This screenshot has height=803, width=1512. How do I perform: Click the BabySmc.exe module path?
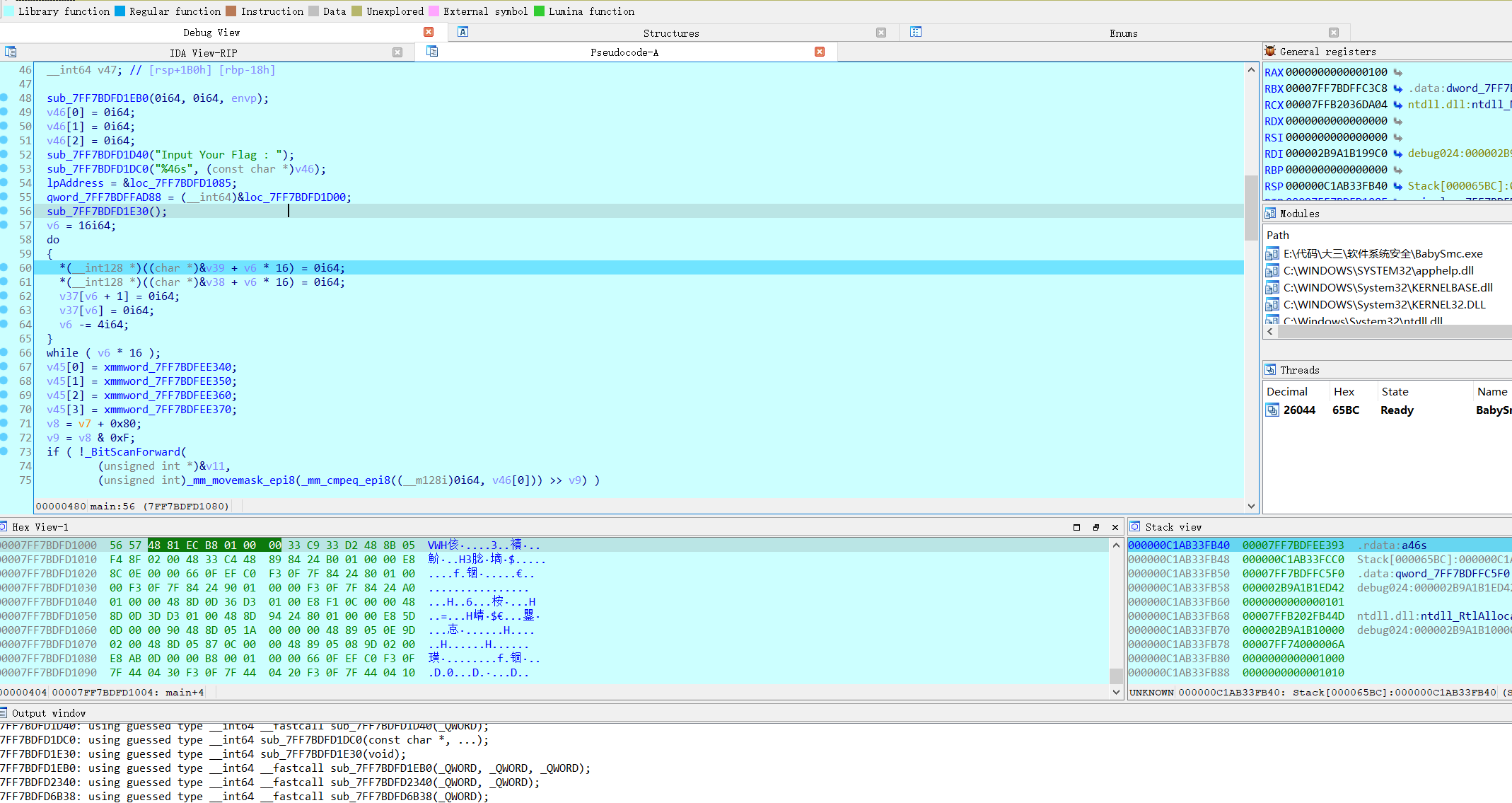(1379, 253)
